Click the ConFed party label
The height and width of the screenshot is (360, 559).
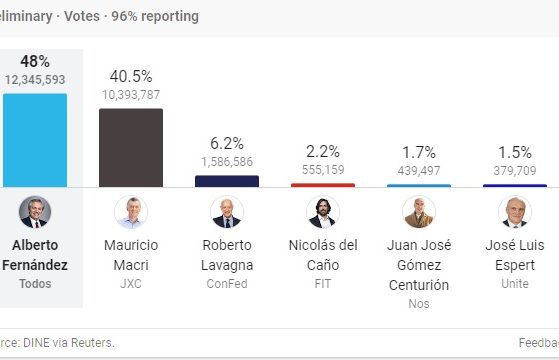point(227,284)
